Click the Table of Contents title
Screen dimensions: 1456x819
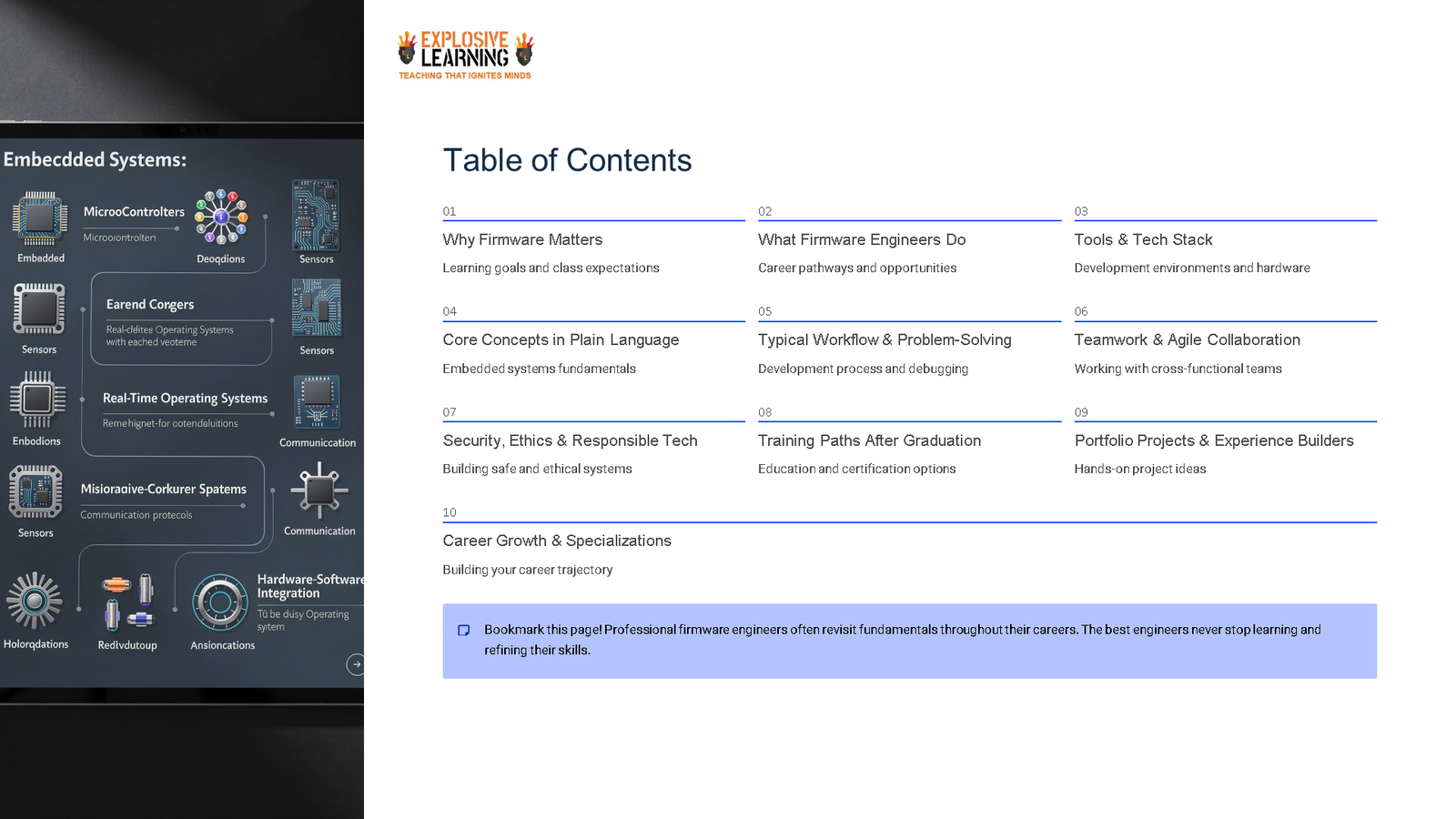click(567, 160)
